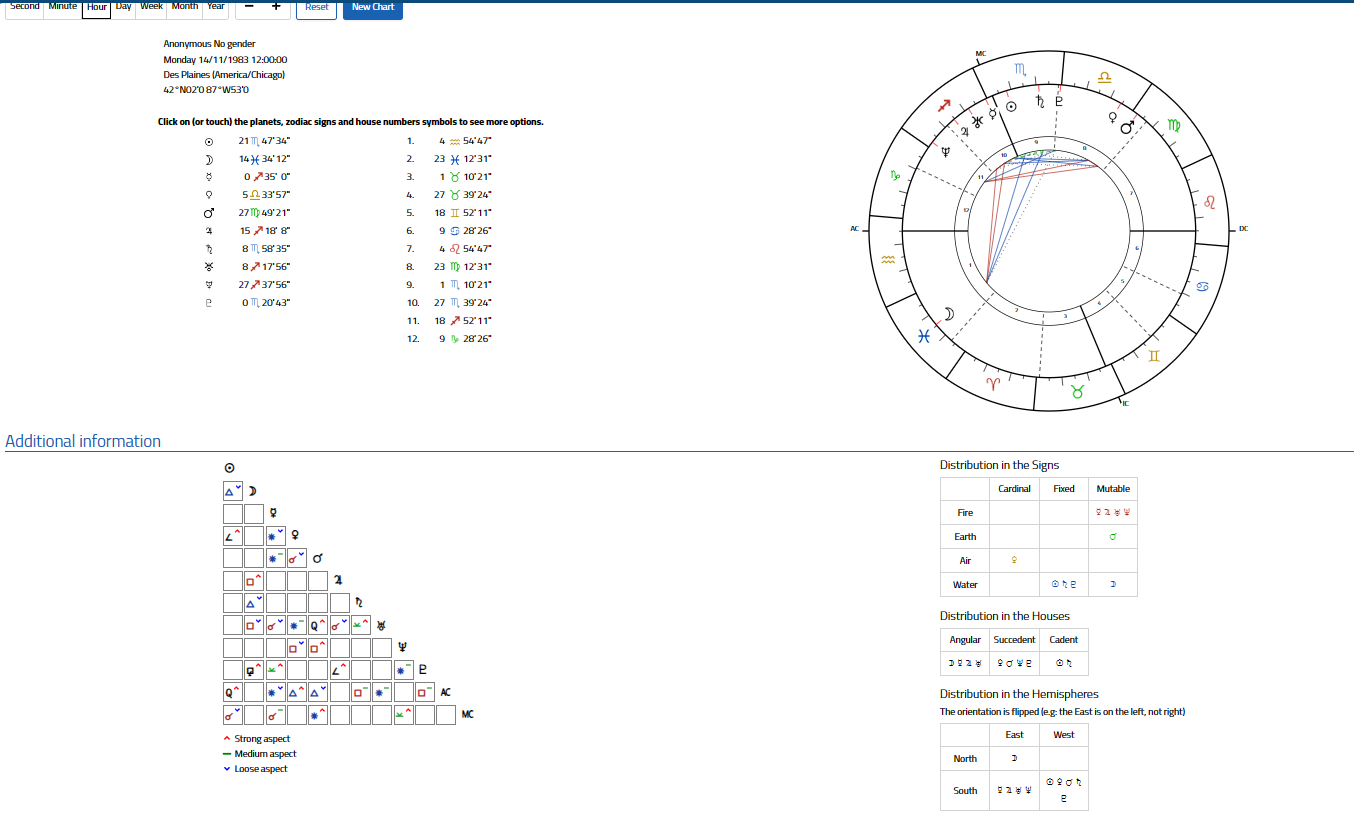Image resolution: width=1354 pixels, height=813 pixels.
Task: Click the New Chart button
Action: (373, 7)
